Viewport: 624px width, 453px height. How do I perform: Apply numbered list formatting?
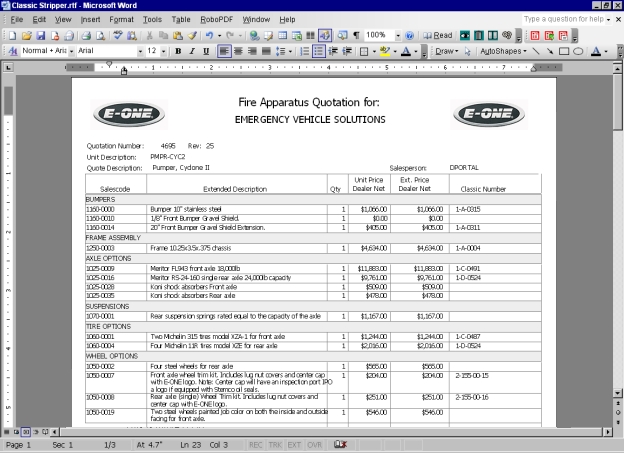coord(304,51)
